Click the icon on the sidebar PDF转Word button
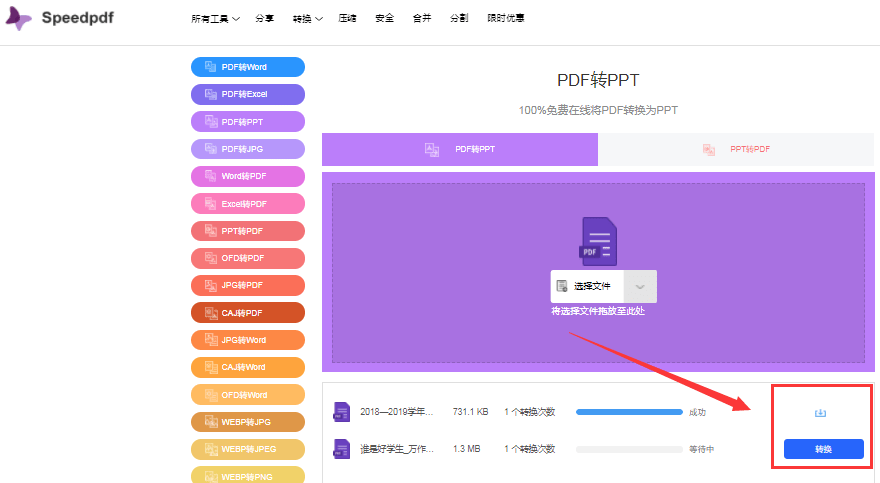This screenshot has height=483, width=880. 210,67
